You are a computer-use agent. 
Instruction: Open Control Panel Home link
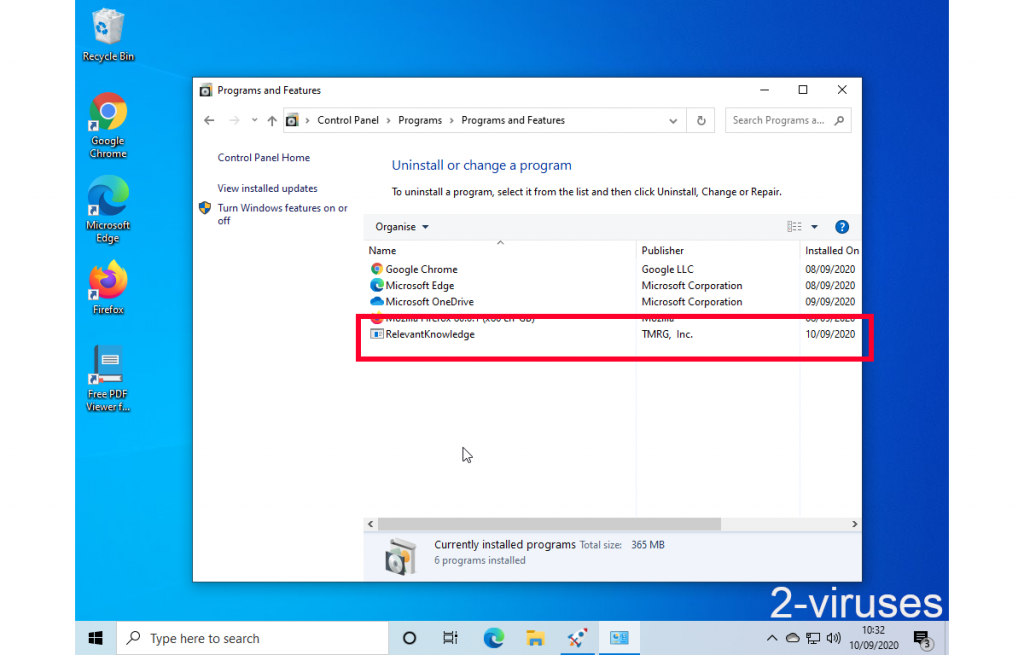tap(264, 158)
